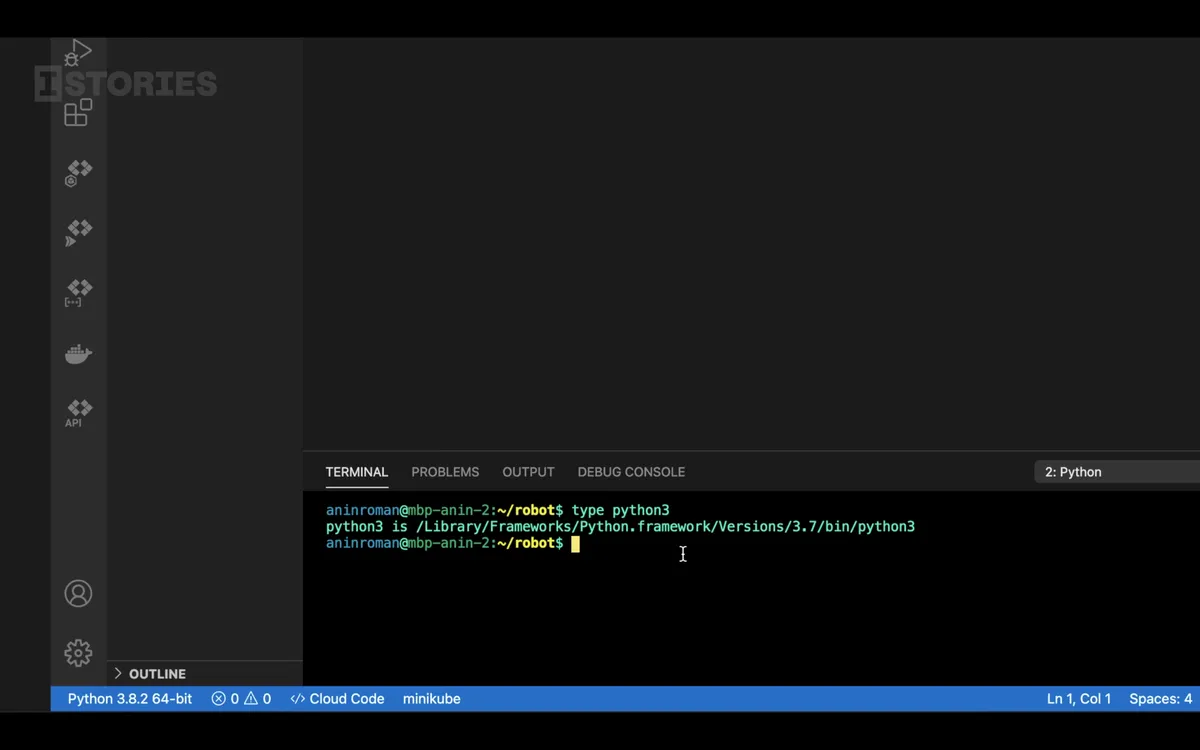The height and width of the screenshot is (750, 1200).
Task: Open the OUTPUT panel tab
Action: (528, 471)
